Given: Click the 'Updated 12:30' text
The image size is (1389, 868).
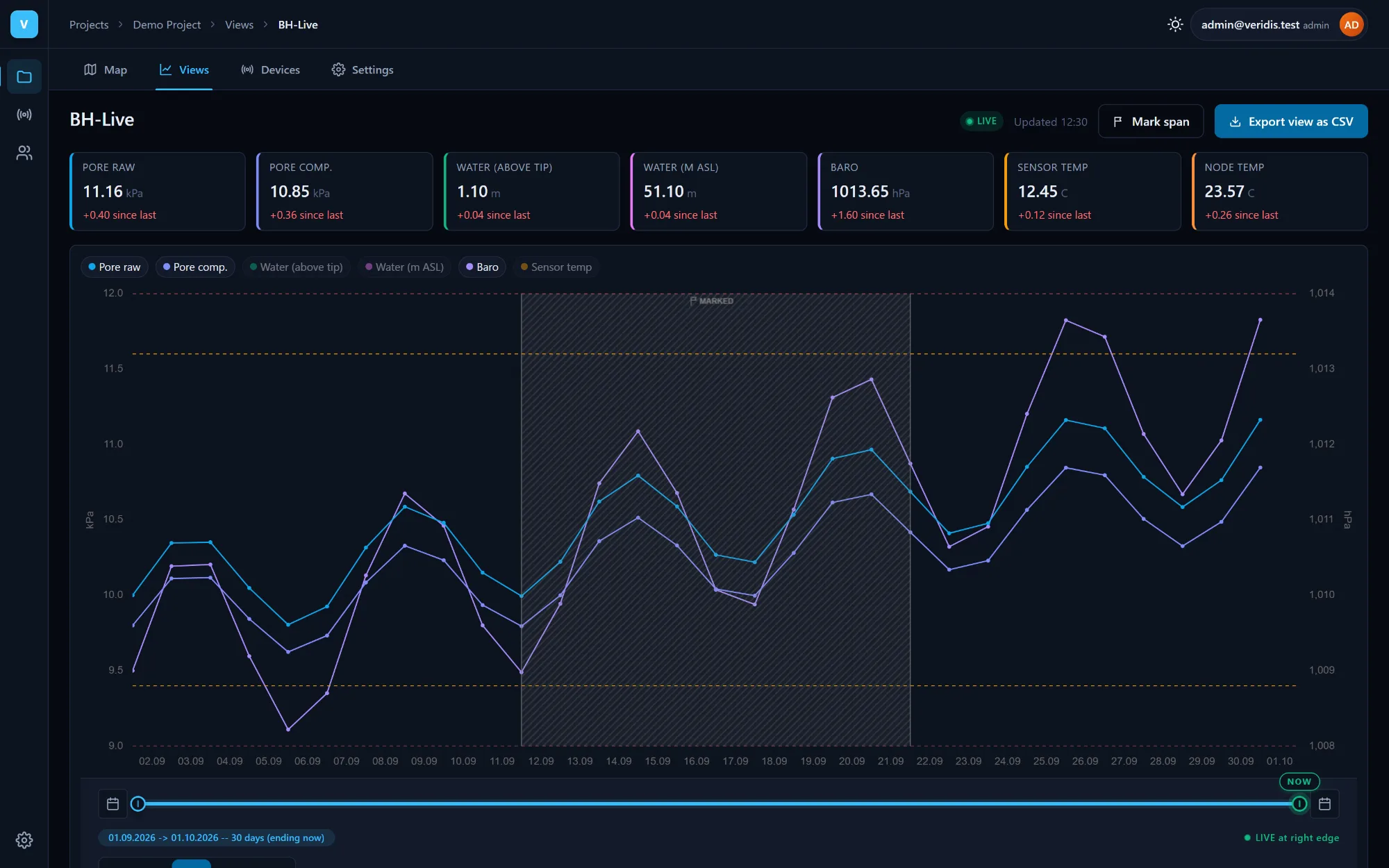Looking at the screenshot, I should click(1050, 122).
